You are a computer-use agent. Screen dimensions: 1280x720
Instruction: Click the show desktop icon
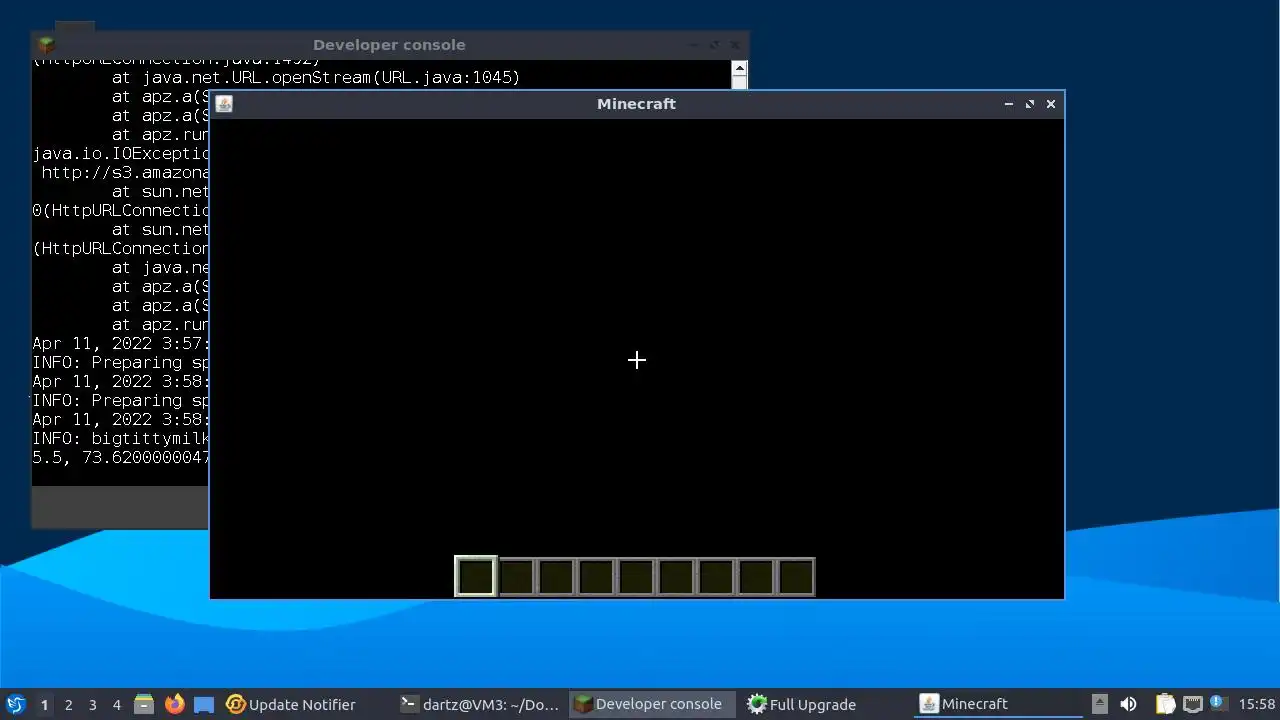click(204, 704)
